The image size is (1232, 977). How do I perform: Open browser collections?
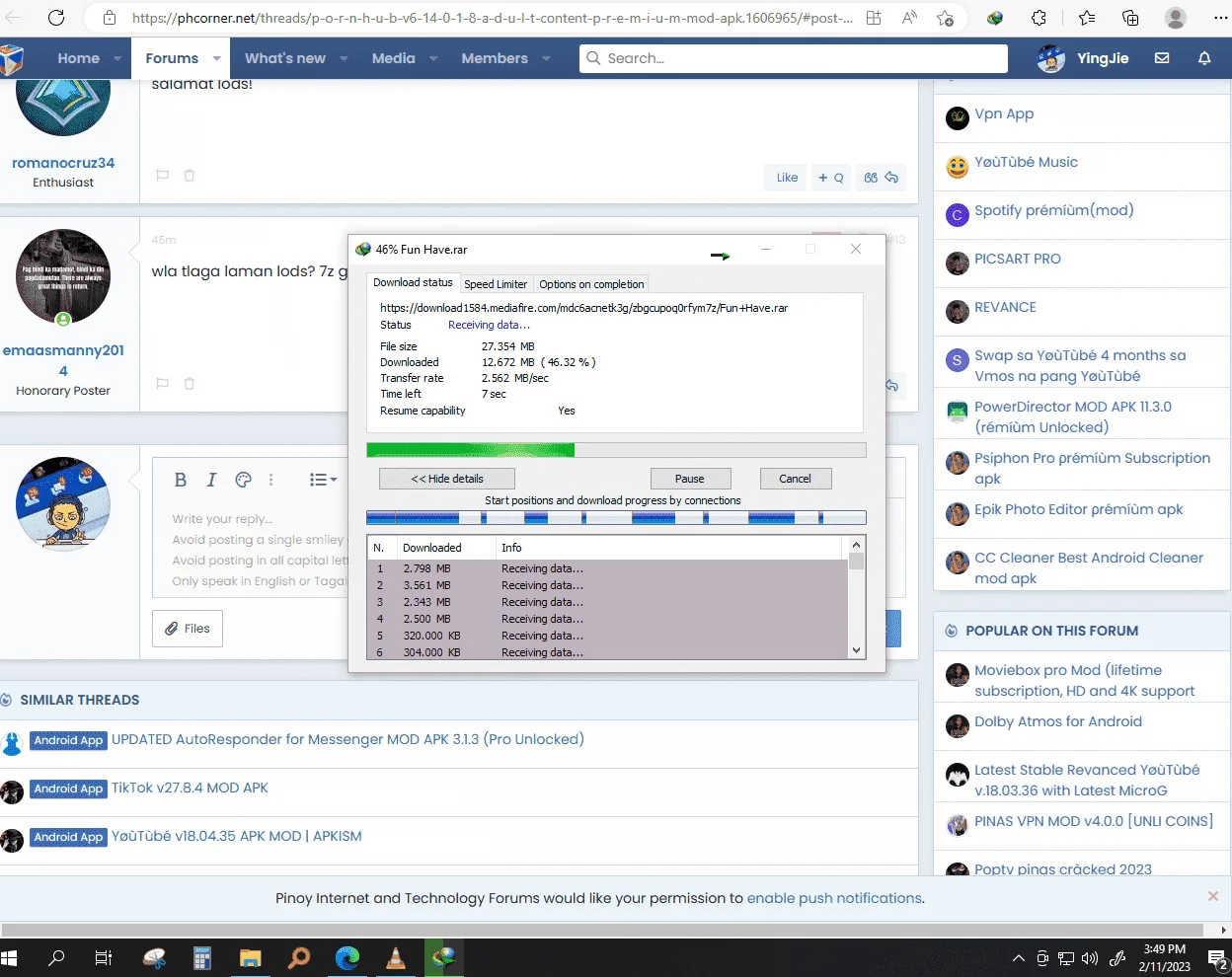tap(1130, 18)
